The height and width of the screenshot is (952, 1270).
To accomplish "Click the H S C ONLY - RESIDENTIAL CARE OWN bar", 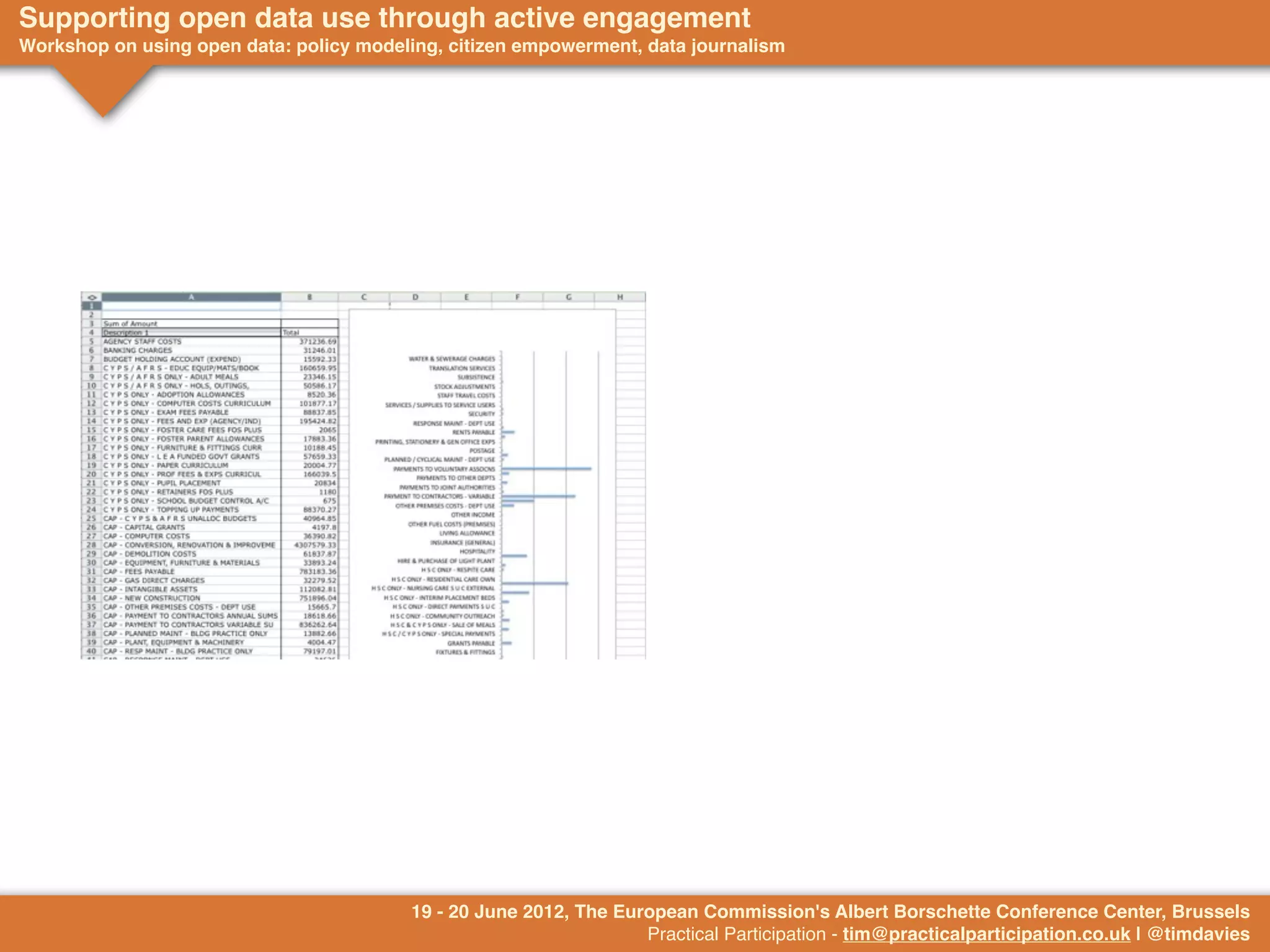I will tap(535, 583).
